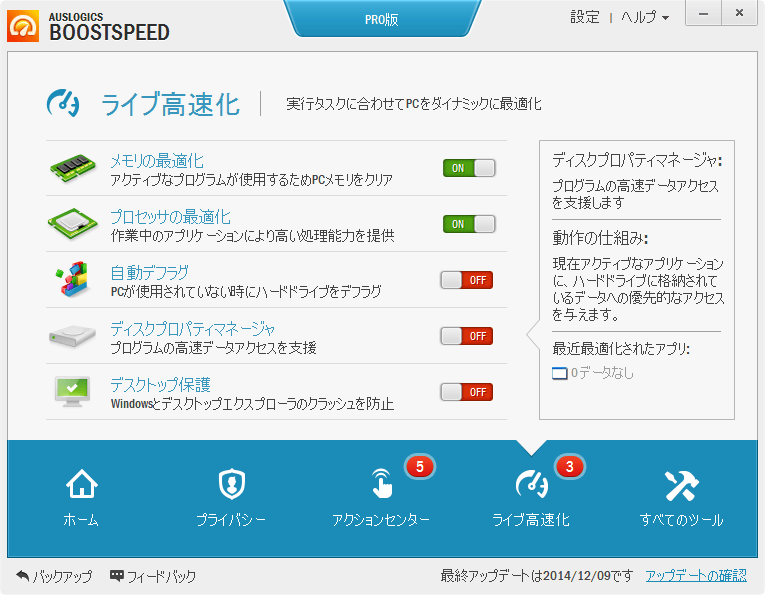Viewport: 765px width, 595px height.
Task: Select the ライブ高速化 tab label
Action: (531, 520)
